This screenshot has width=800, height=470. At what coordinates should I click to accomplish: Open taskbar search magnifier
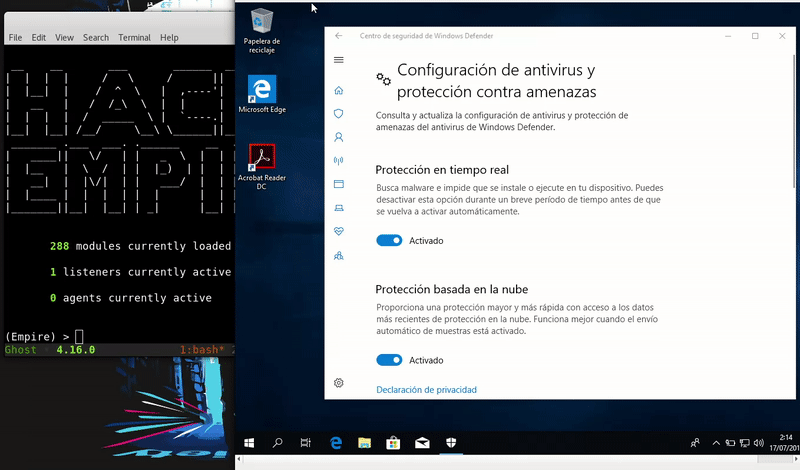click(278, 443)
